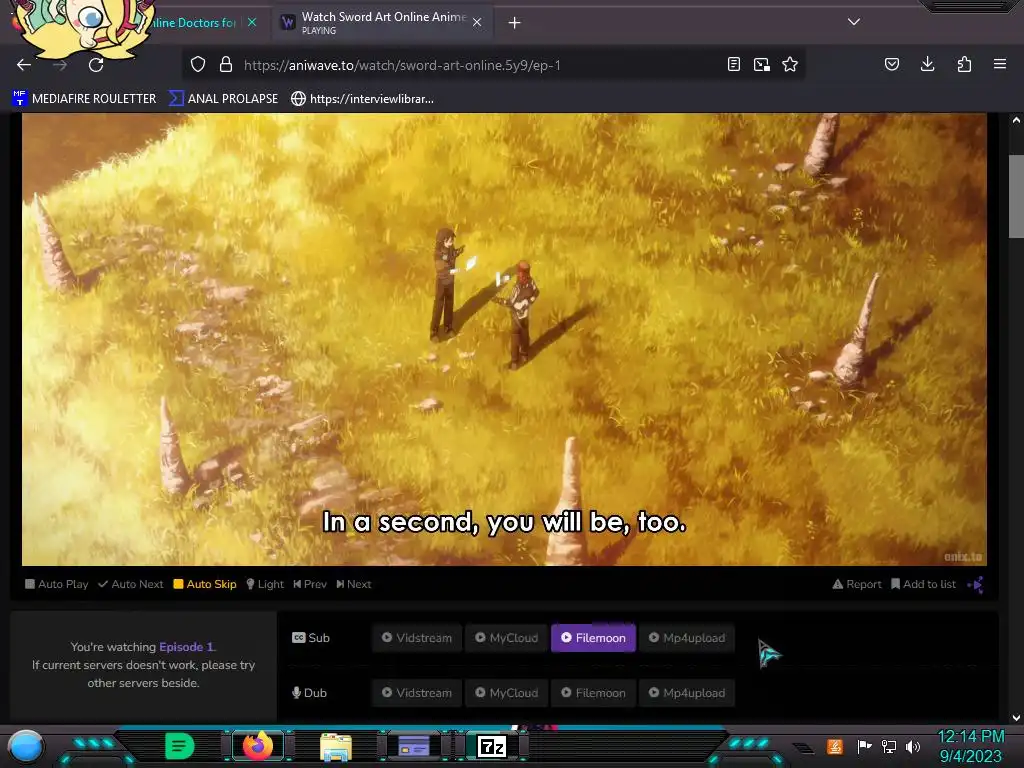Open the extensions menu
The width and height of the screenshot is (1024, 768).
964,64
